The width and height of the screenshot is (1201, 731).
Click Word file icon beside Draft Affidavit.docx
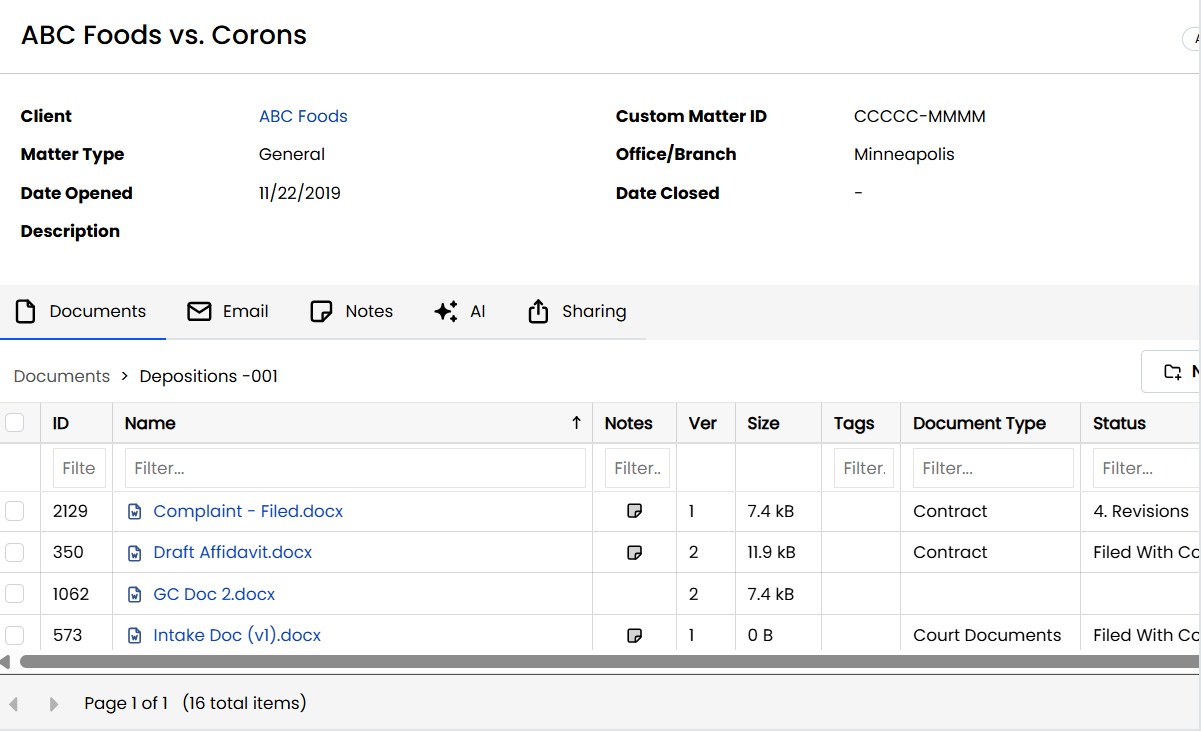(x=135, y=552)
